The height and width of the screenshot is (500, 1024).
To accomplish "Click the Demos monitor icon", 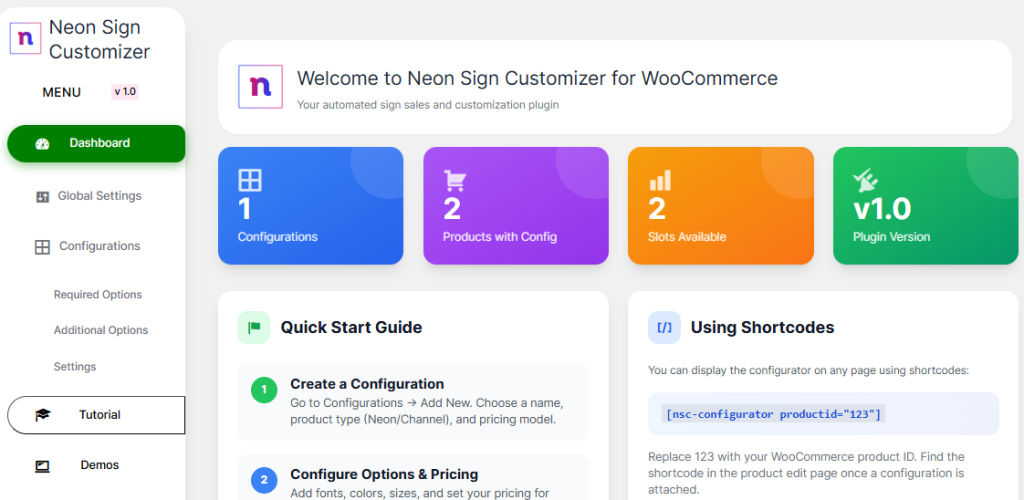I will [x=42, y=466].
